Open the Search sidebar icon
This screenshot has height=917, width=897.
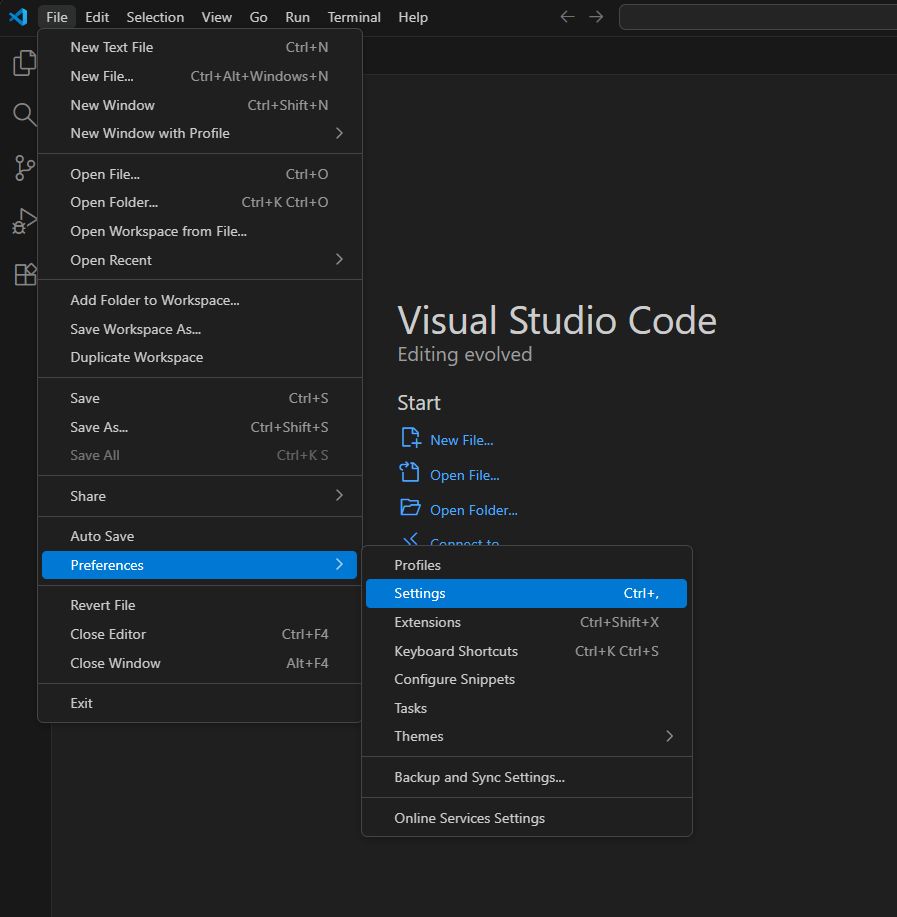coord(25,115)
